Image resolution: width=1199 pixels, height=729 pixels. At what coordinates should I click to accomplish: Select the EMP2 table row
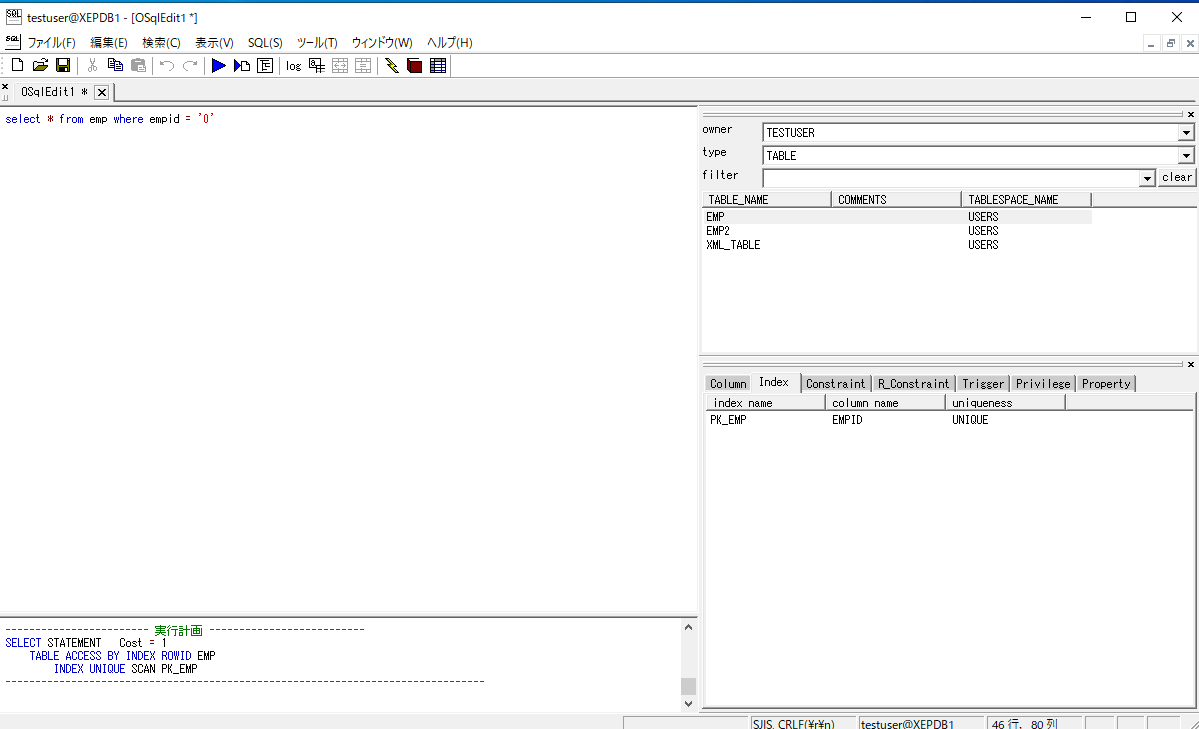coord(718,231)
